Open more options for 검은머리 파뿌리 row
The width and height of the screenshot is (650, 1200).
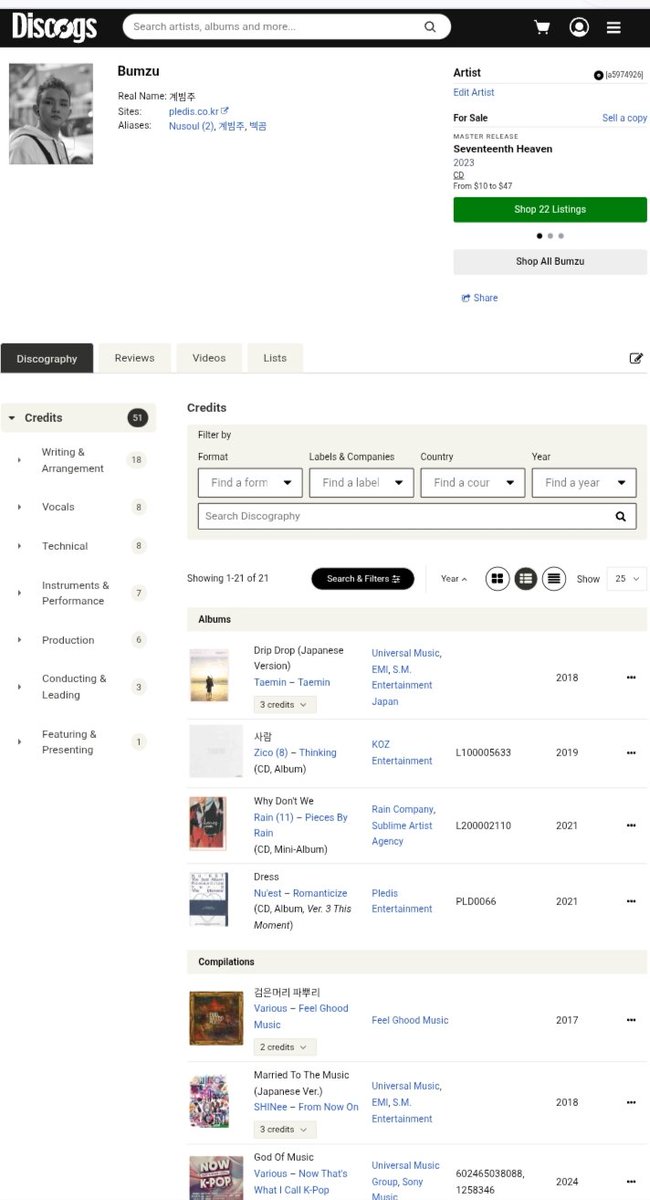(631, 1020)
